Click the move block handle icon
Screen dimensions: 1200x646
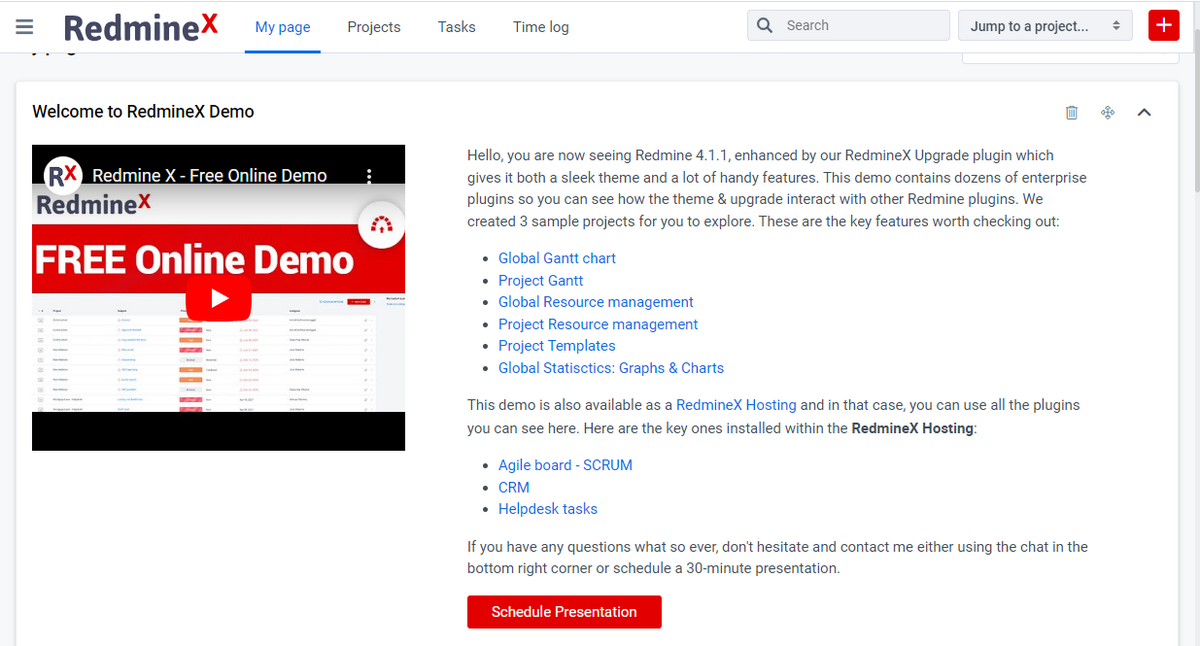(1108, 112)
